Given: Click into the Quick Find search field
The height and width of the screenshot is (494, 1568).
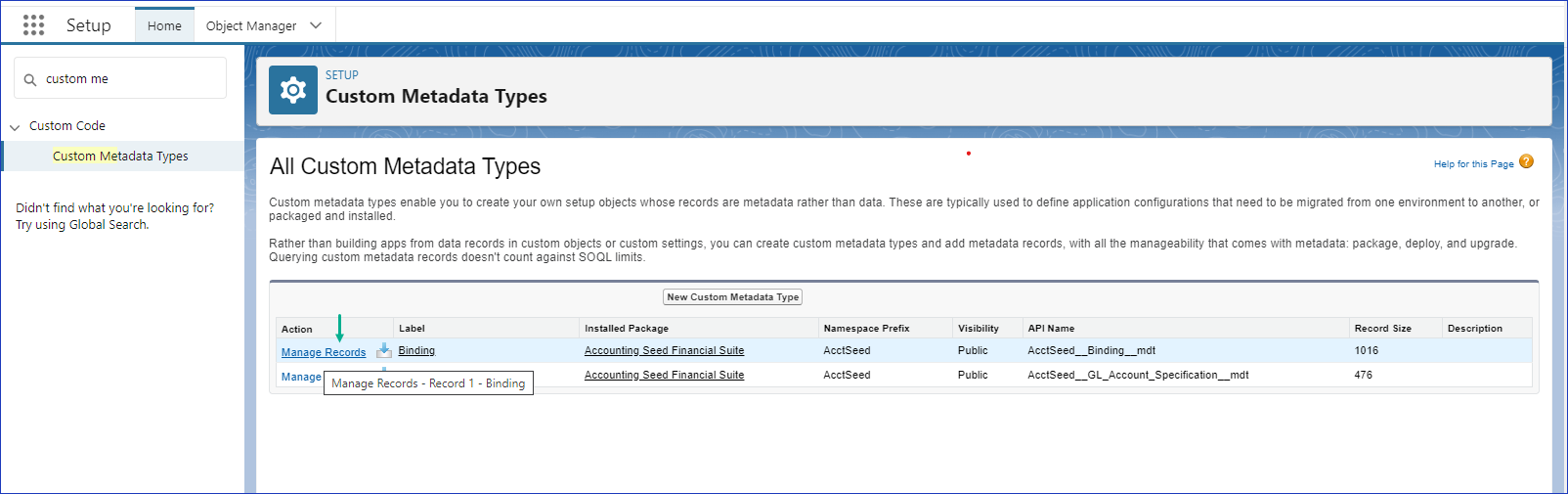Looking at the screenshot, I should coord(132,79).
